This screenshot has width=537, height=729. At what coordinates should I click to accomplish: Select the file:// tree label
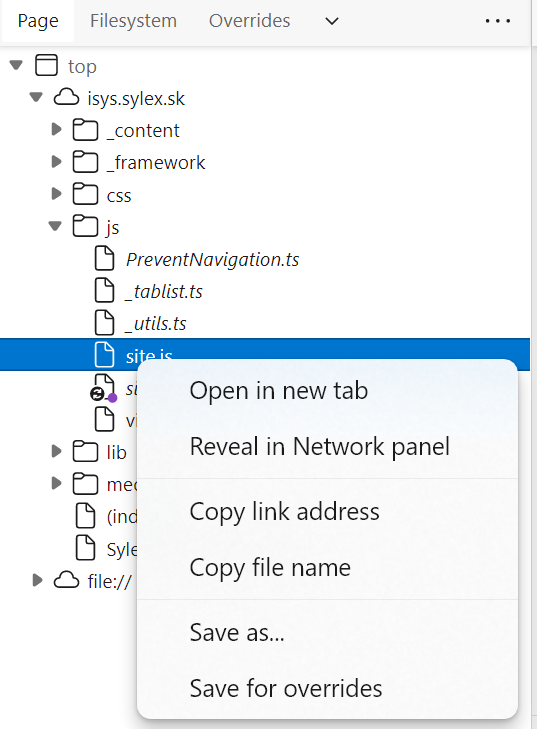click(x=109, y=582)
